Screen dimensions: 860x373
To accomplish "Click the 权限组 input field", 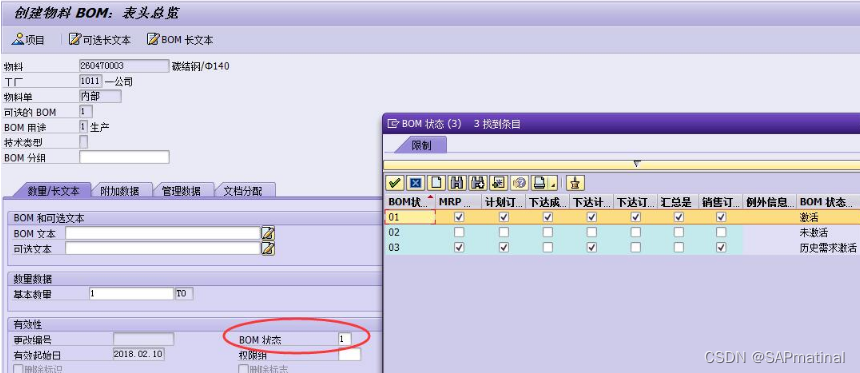I will tap(350, 354).
